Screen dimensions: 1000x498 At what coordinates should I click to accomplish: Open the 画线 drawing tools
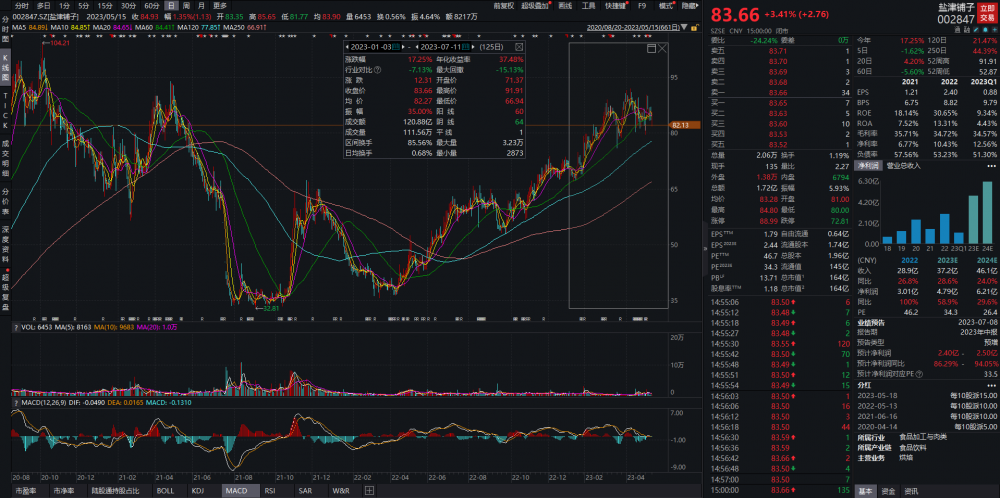565,5
